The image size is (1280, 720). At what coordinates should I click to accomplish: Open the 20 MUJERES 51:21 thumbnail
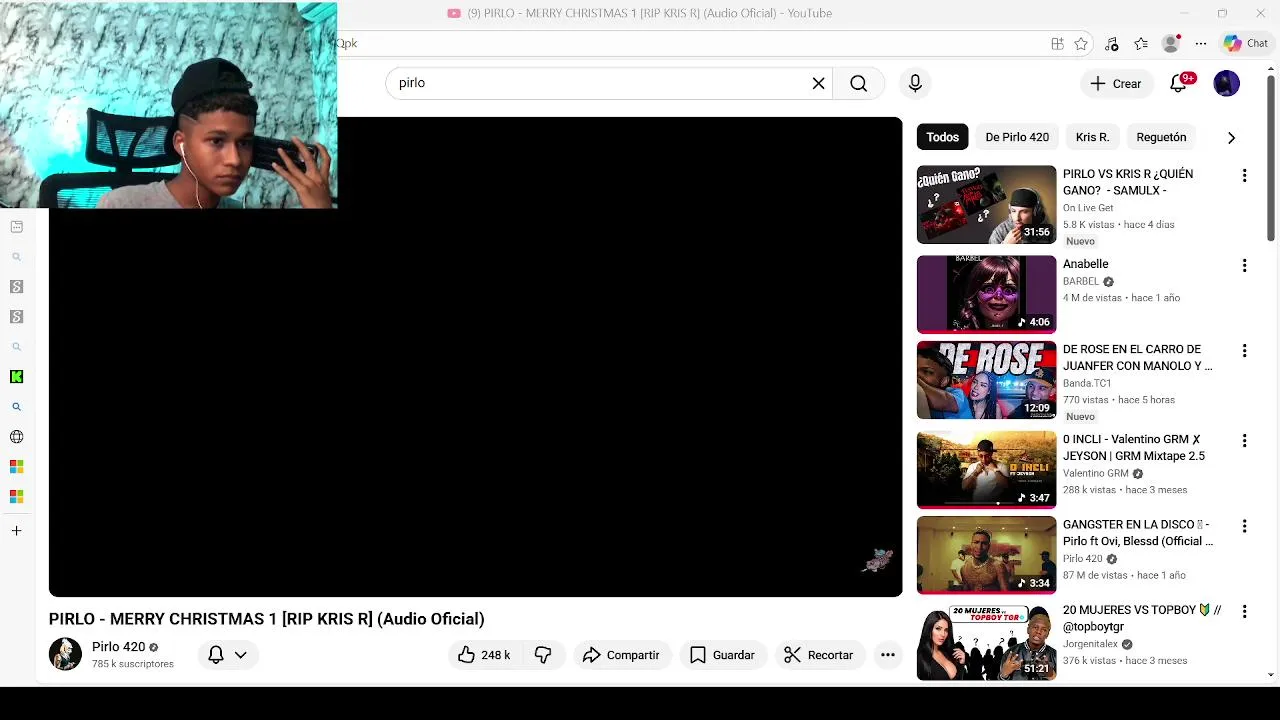[x=986, y=640]
